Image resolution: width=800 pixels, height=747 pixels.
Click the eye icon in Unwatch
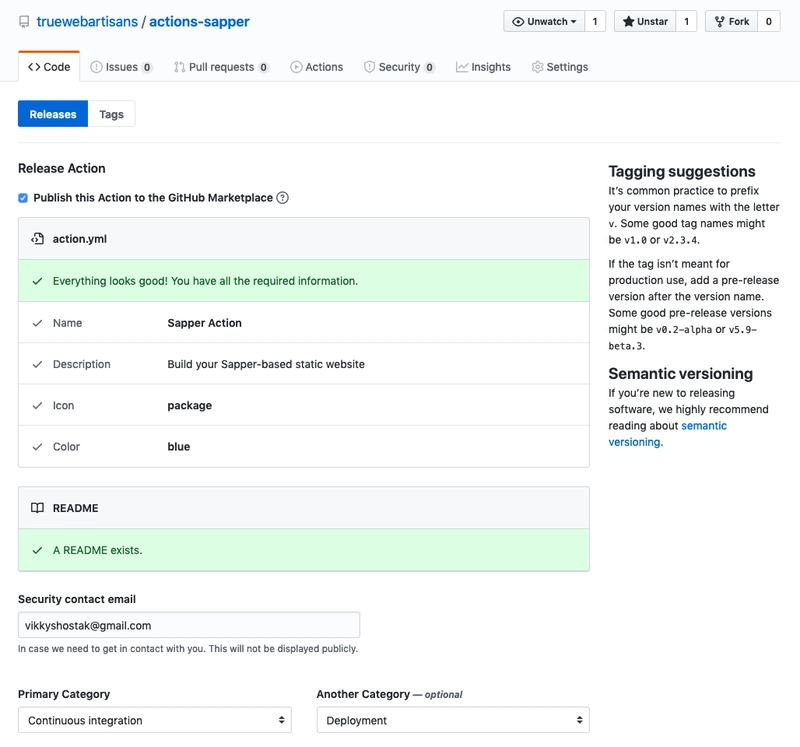coord(518,21)
